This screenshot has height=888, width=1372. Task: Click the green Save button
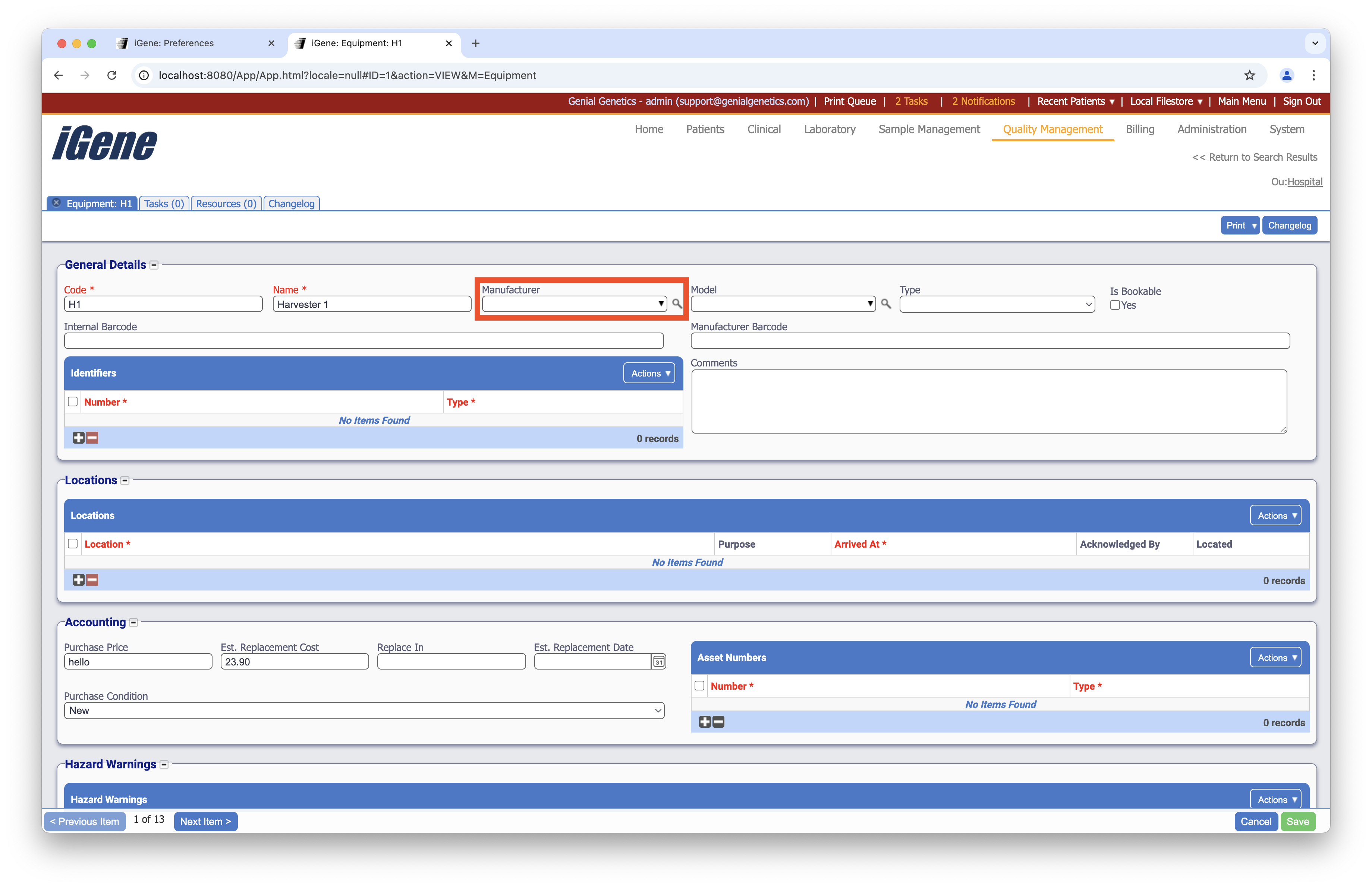[1298, 821]
